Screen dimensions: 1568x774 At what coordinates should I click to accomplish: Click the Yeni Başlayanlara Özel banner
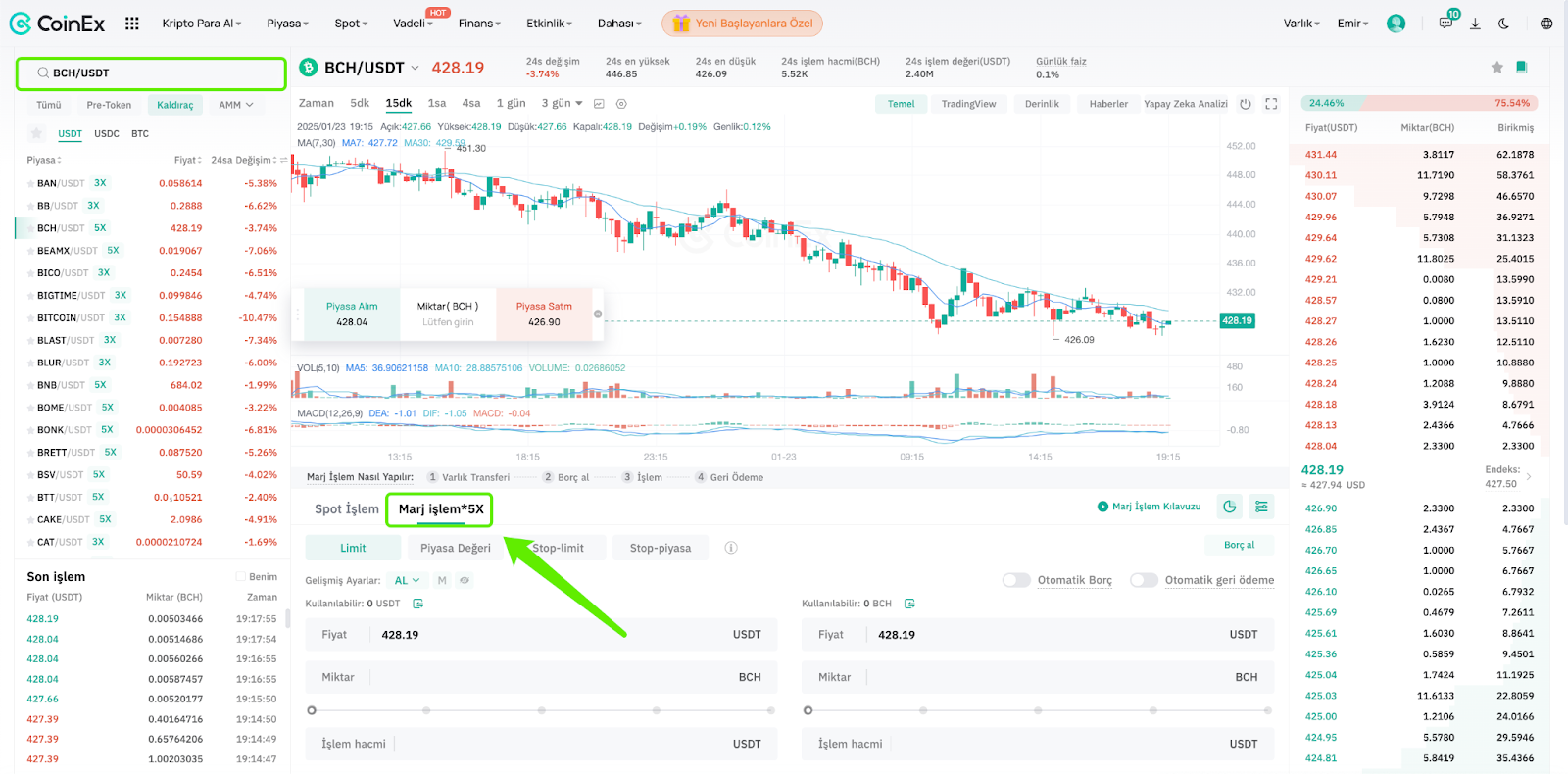tap(743, 23)
